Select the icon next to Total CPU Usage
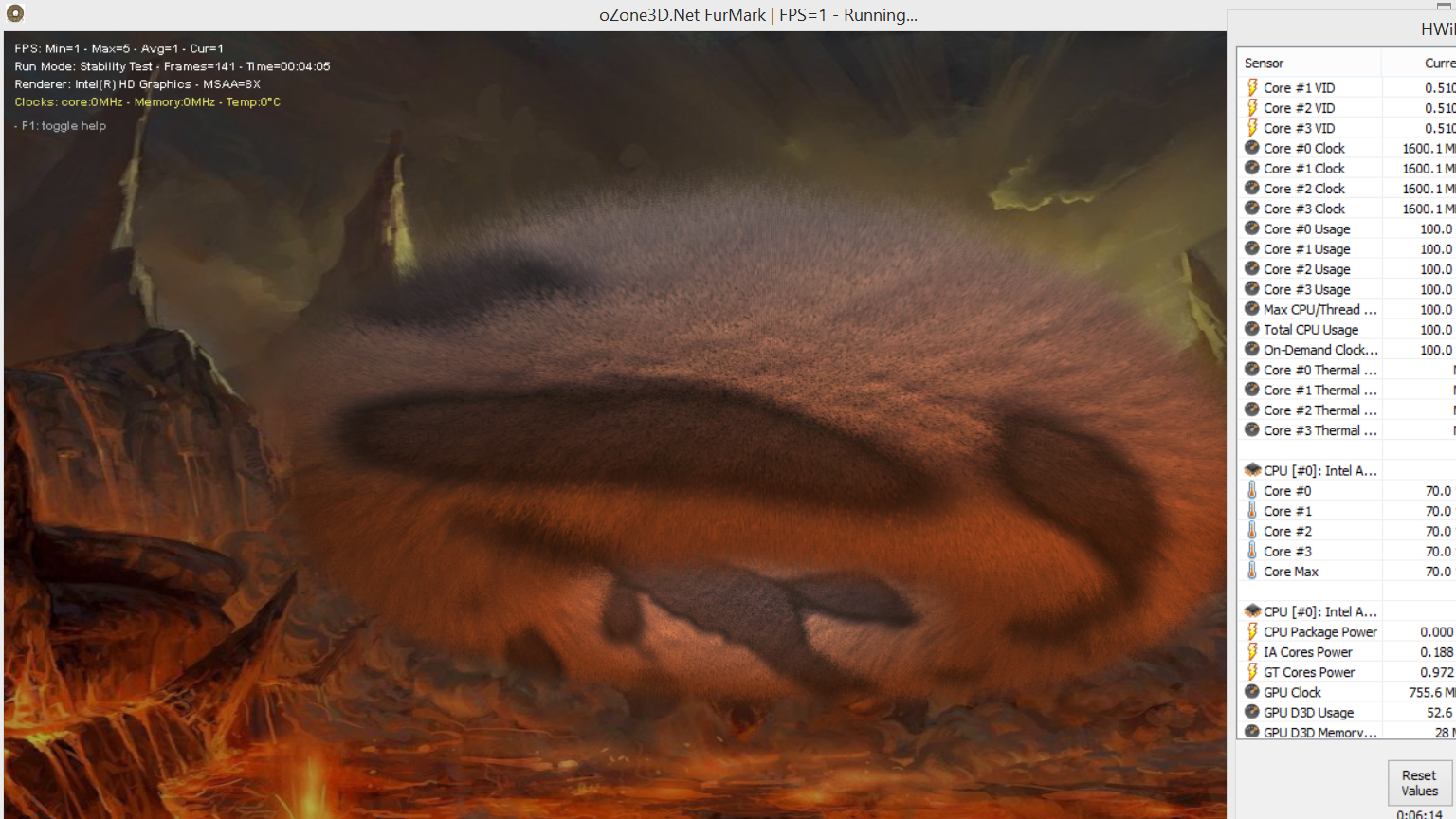This screenshot has height=819, width=1456. pos(1252,329)
